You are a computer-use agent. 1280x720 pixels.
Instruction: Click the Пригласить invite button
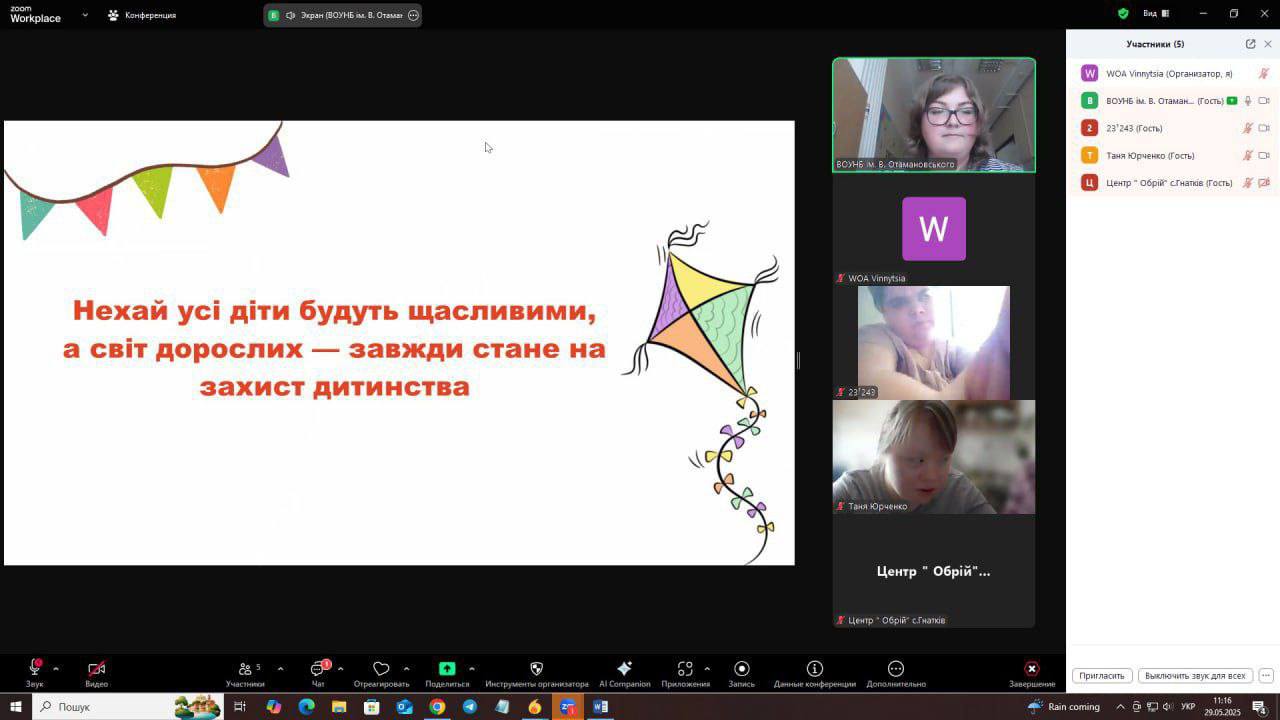click(1103, 676)
